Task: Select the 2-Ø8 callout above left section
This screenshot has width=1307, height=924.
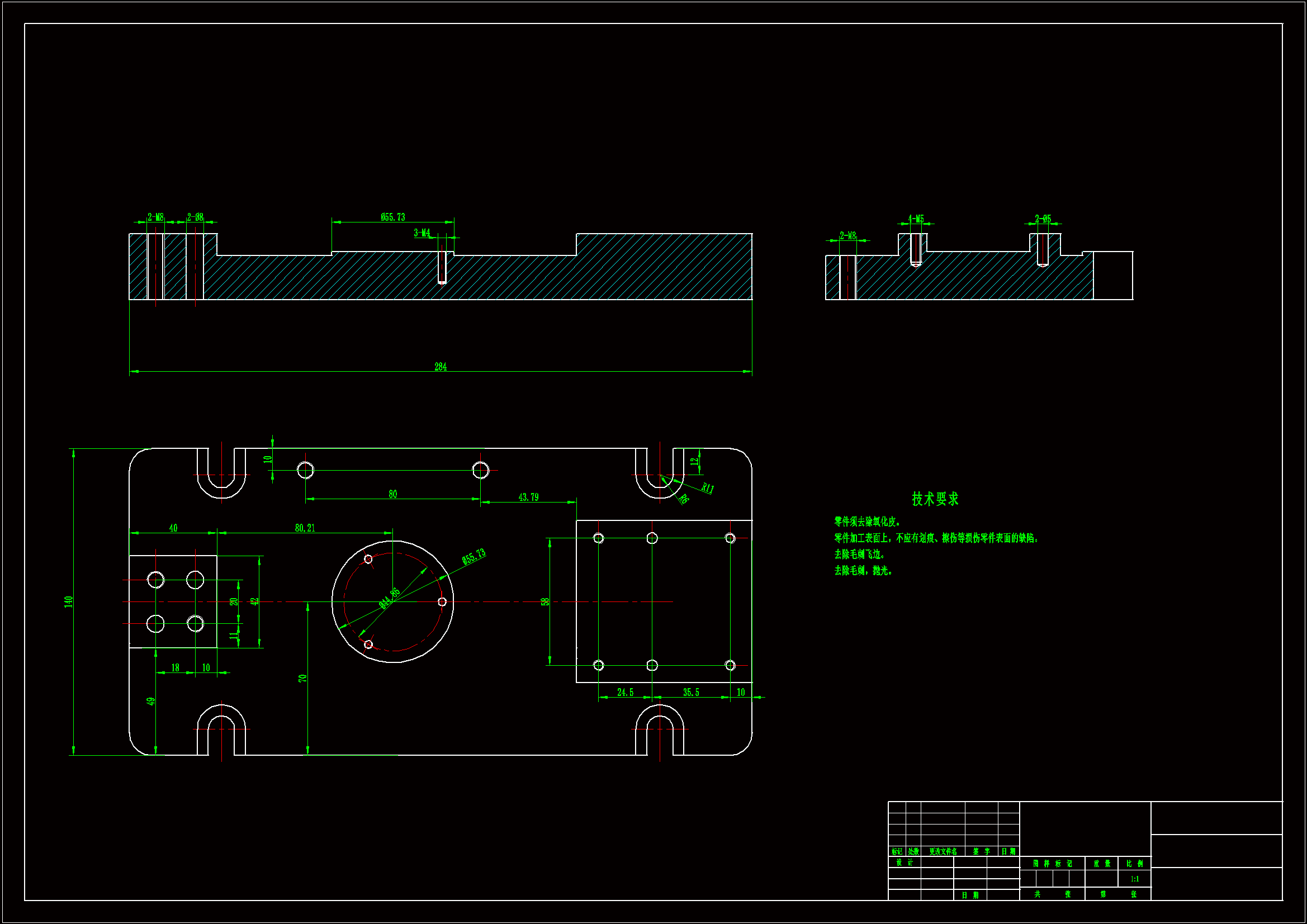Action: (195, 217)
